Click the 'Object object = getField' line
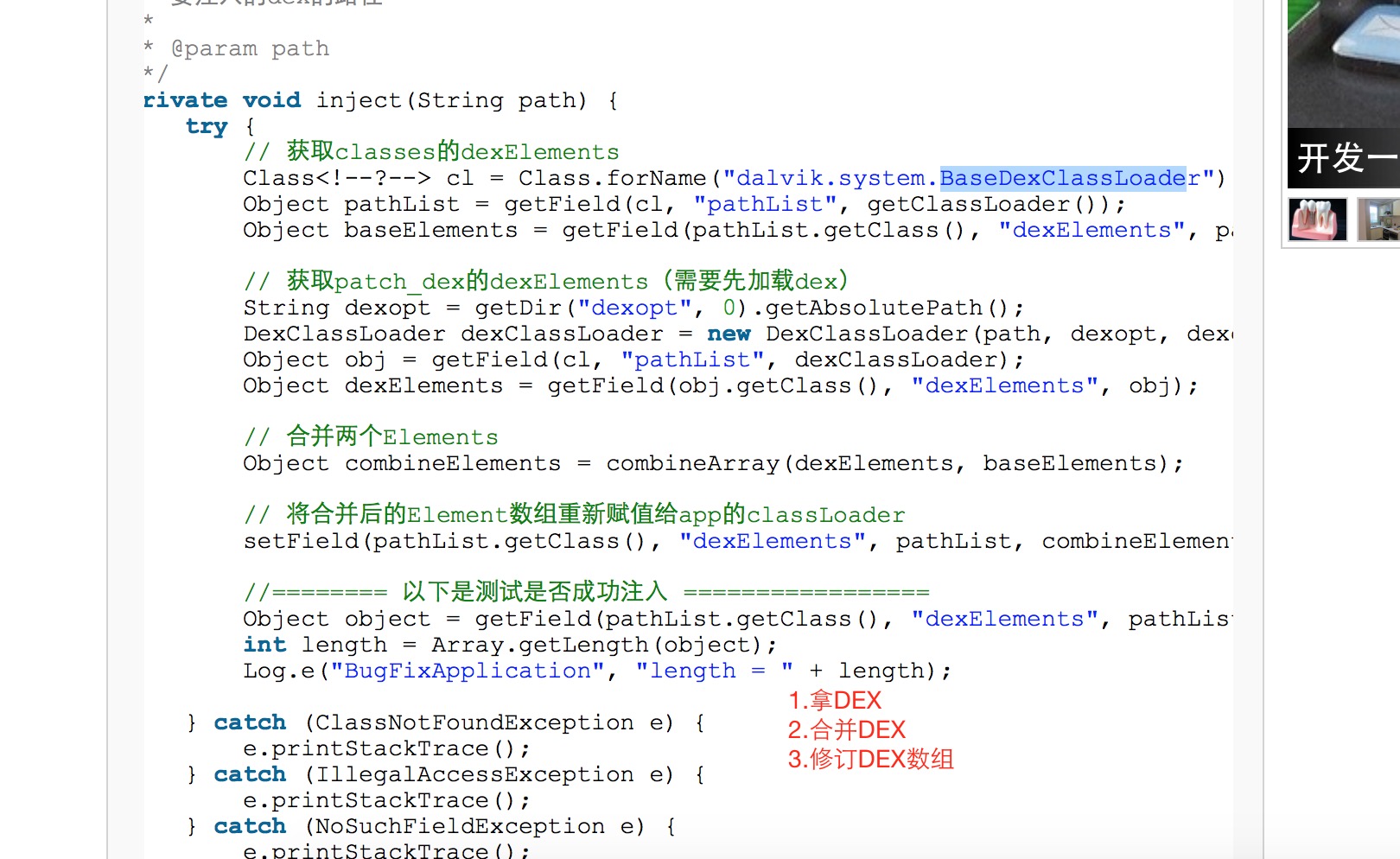The image size is (1400, 859). coord(738,619)
